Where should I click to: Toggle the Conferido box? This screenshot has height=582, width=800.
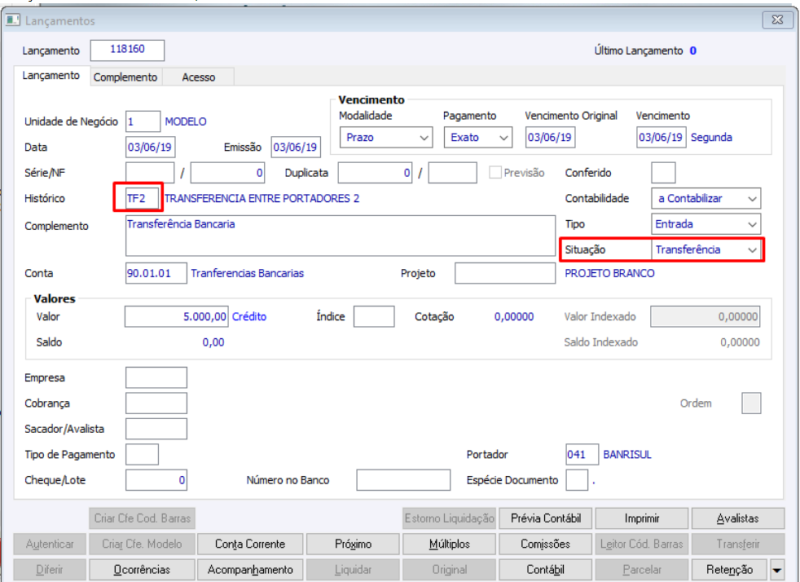663,172
